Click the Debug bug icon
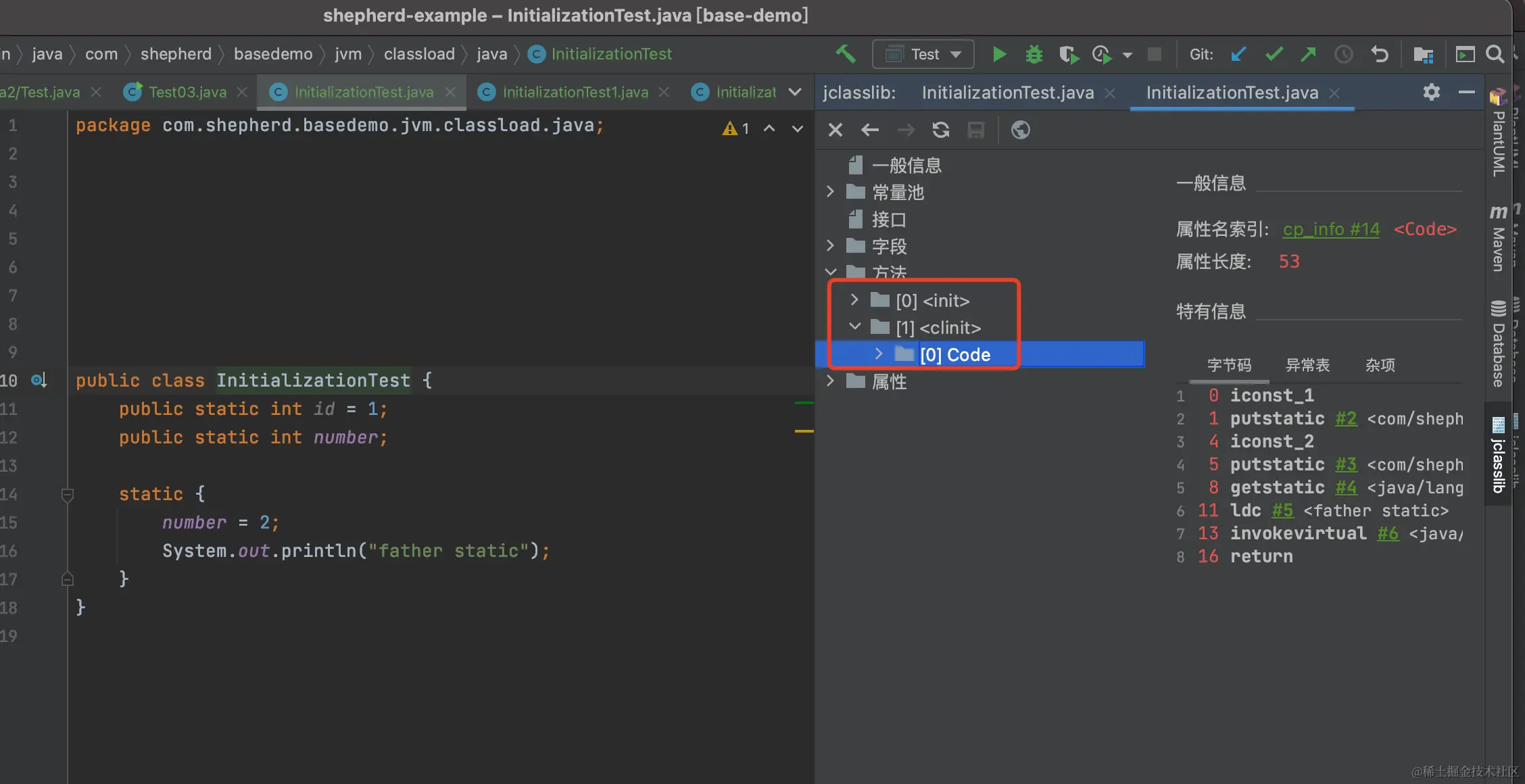1525x784 pixels. 1034,54
